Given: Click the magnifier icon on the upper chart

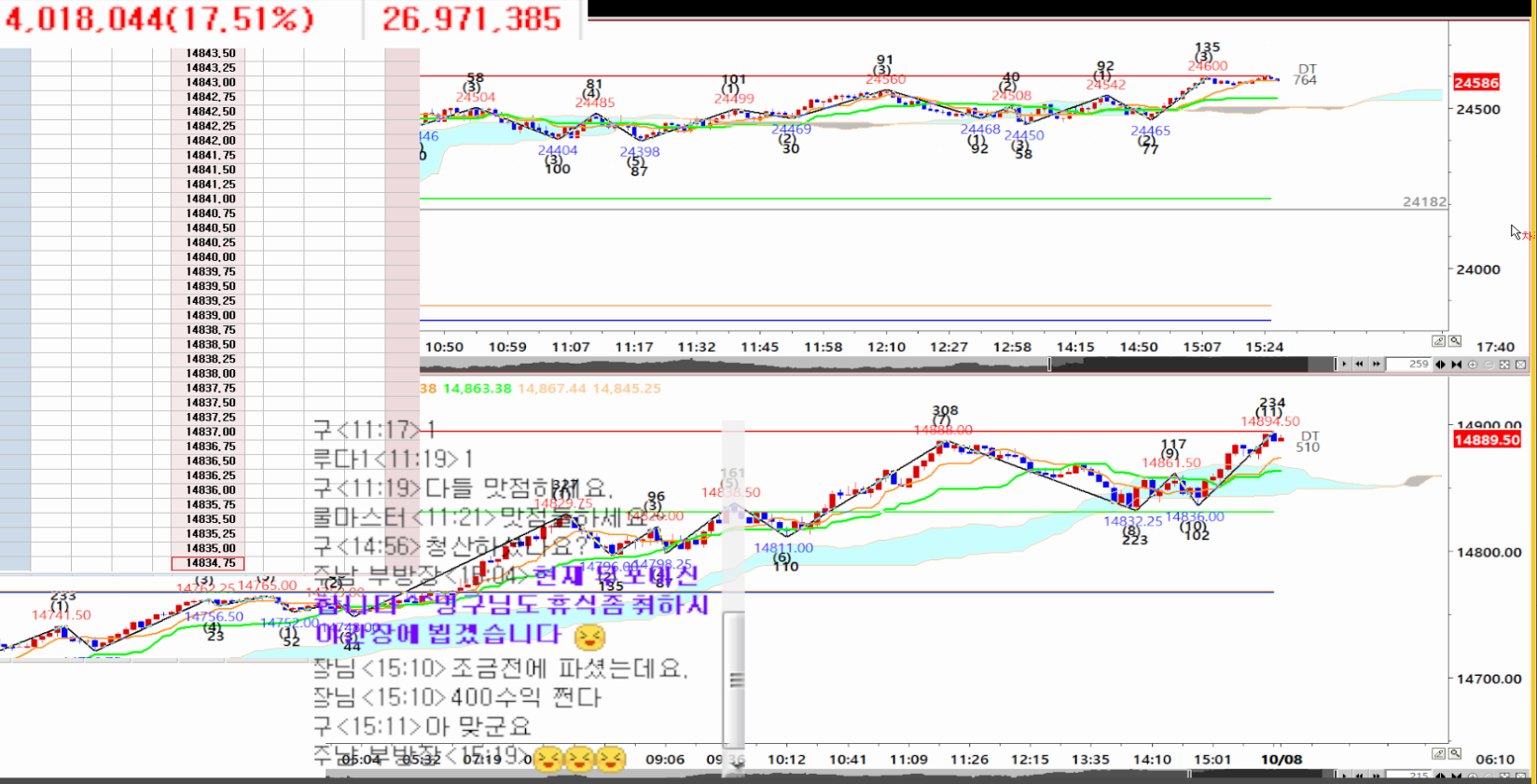Looking at the screenshot, I should [1455, 341].
